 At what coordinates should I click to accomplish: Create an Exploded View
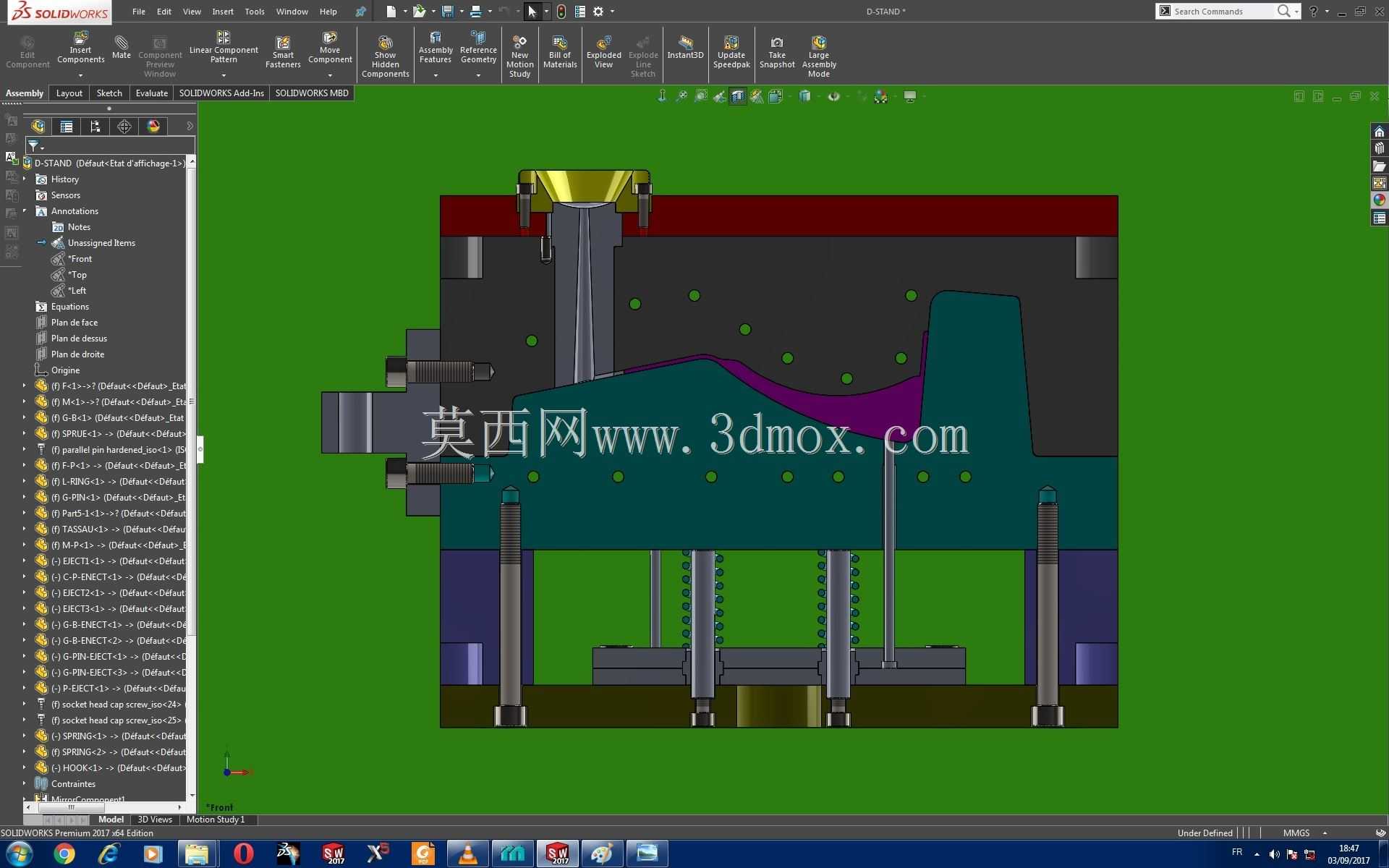click(x=604, y=52)
